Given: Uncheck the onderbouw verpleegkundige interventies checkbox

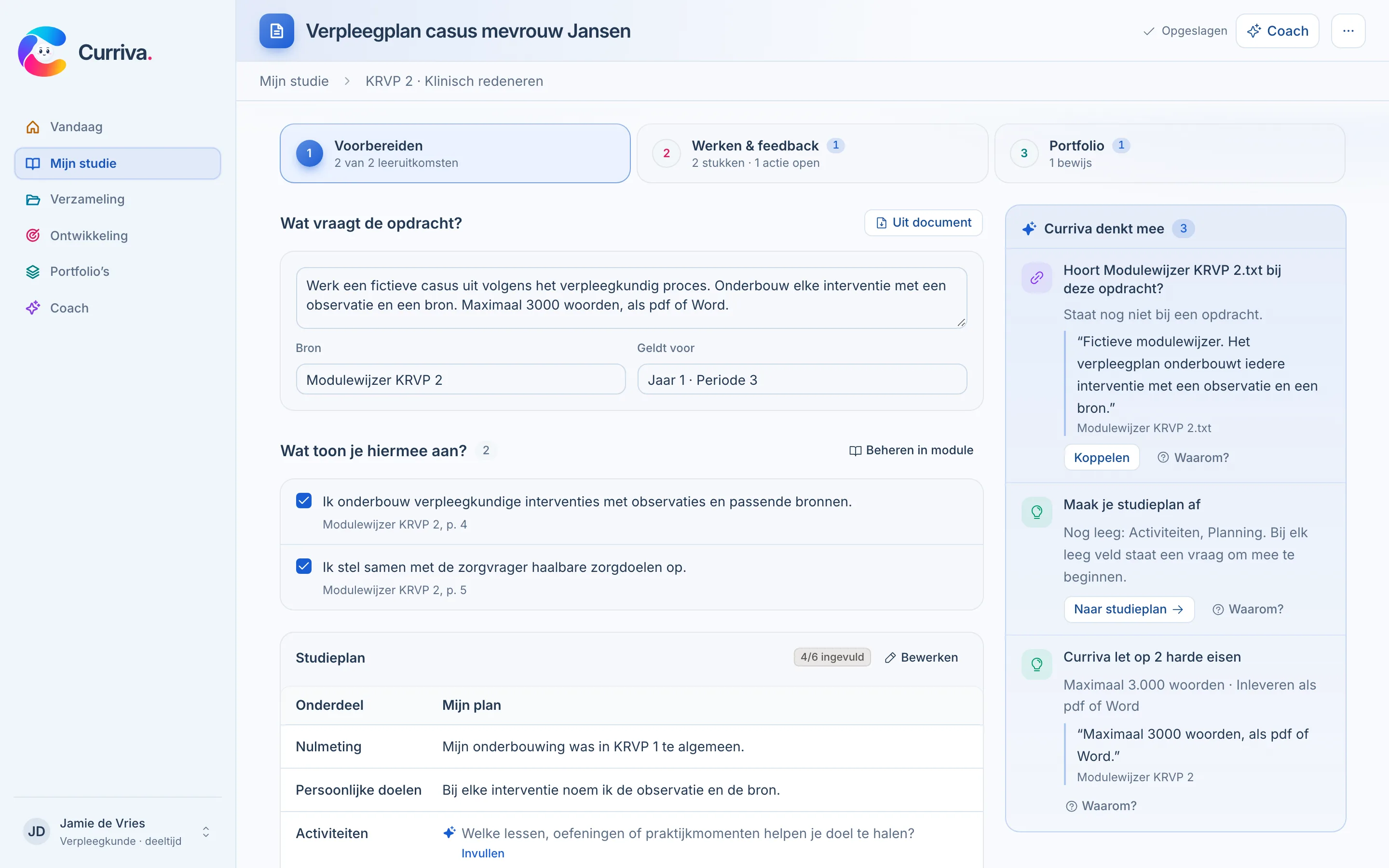Looking at the screenshot, I should [304, 501].
